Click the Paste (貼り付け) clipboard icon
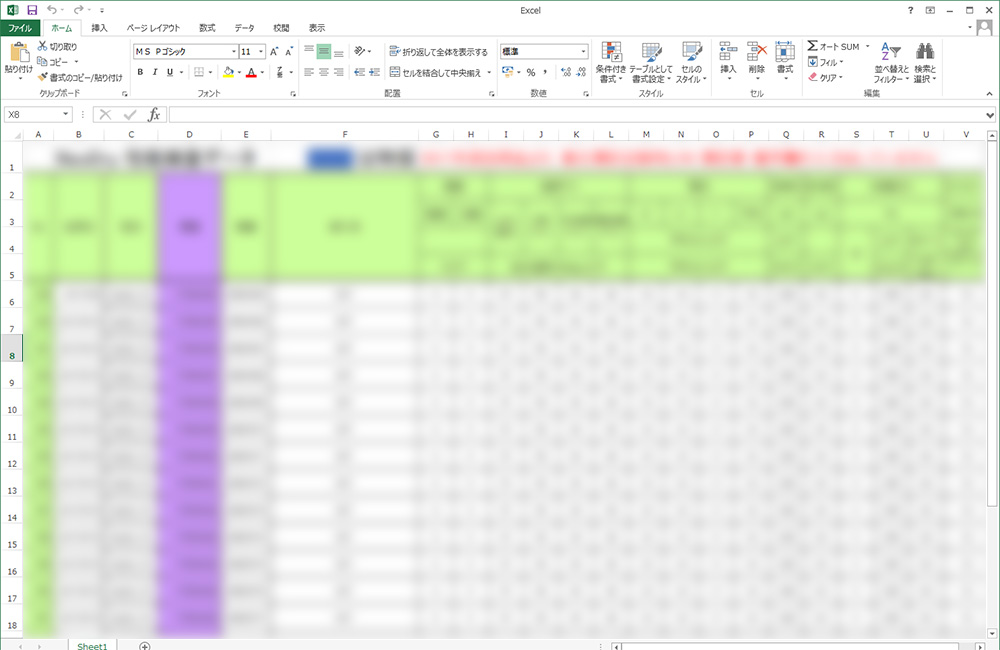1000x650 pixels. (x=18, y=54)
